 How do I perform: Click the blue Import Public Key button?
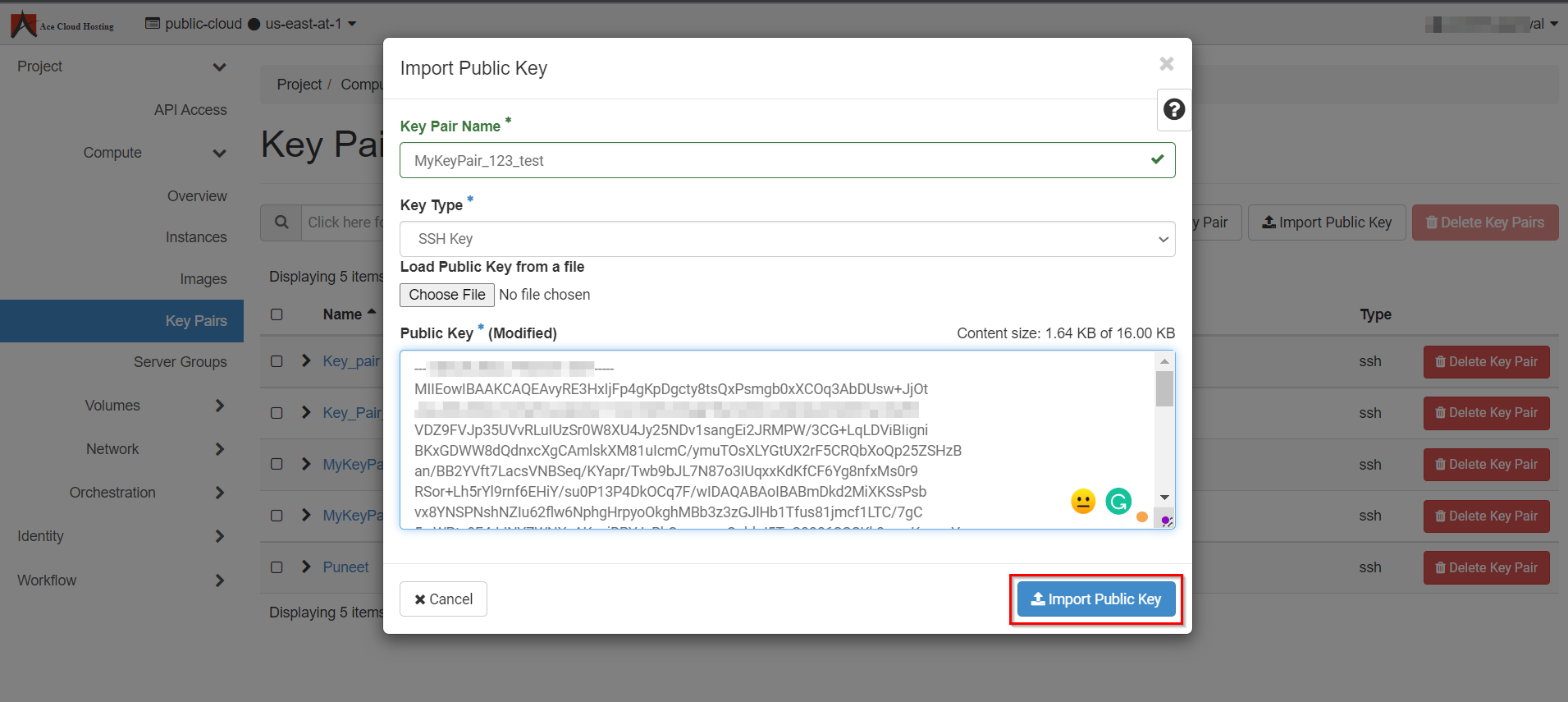coord(1095,599)
